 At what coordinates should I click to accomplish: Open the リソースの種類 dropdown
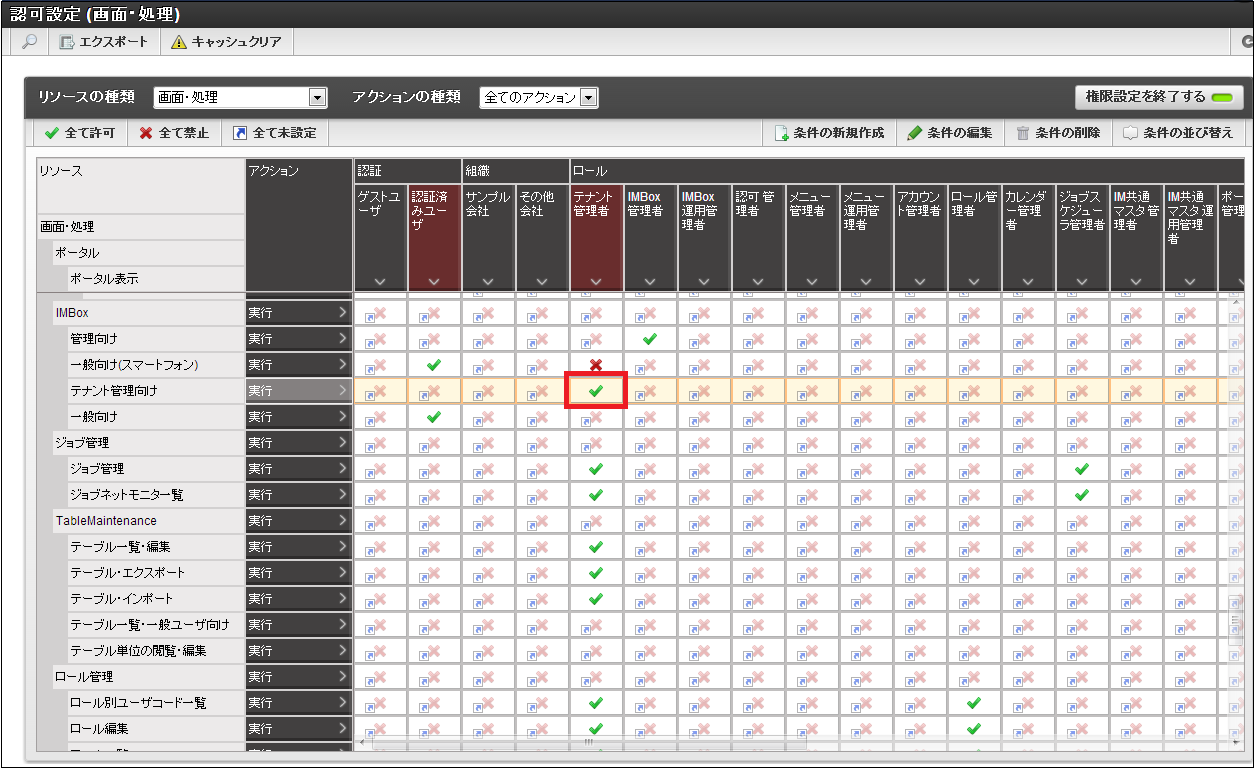(x=240, y=98)
